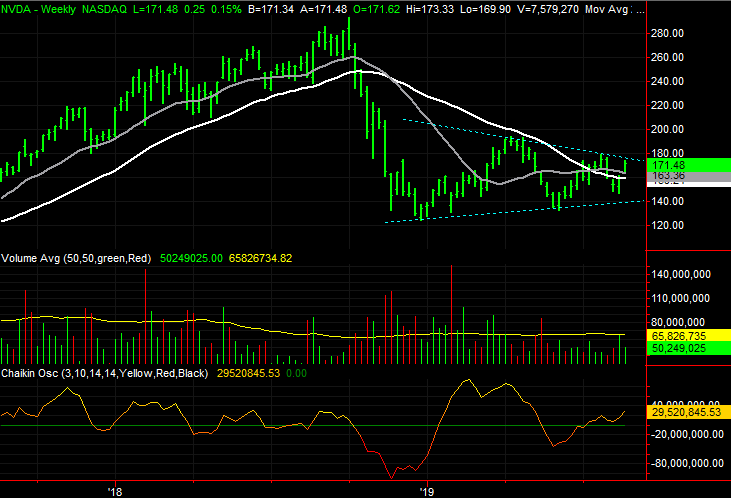Click the 140,000,000 volume axis label
The height and width of the screenshot is (498, 731).
point(681,274)
